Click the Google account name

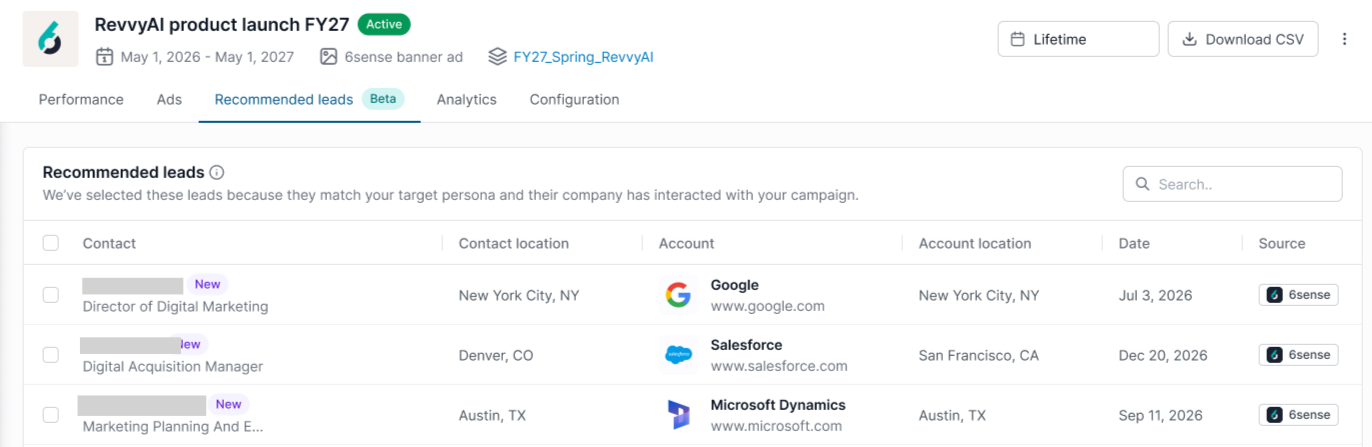[735, 285]
